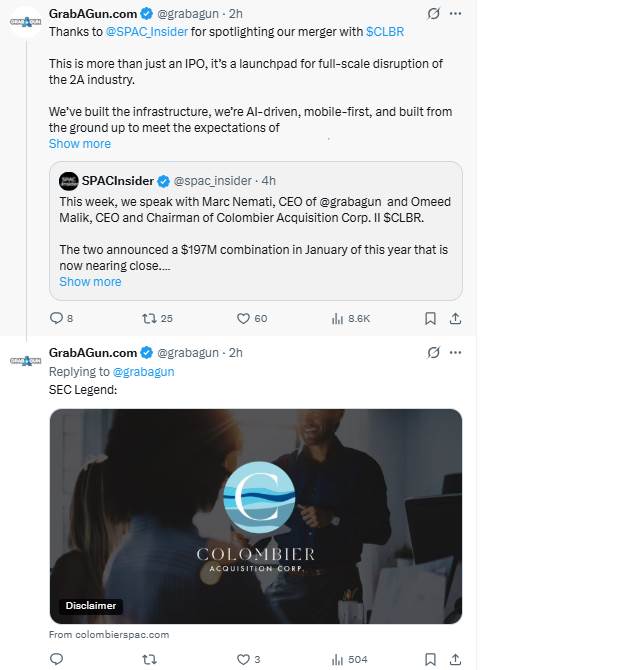Like the SEC Legend reply tweet
The height and width of the screenshot is (670, 622).
pyautogui.click(x=243, y=659)
